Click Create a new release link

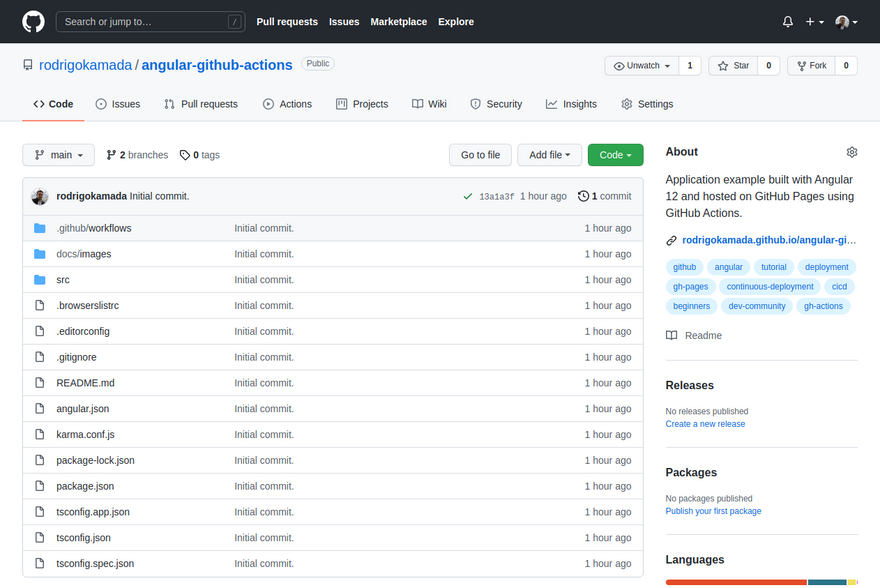coord(705,424)
